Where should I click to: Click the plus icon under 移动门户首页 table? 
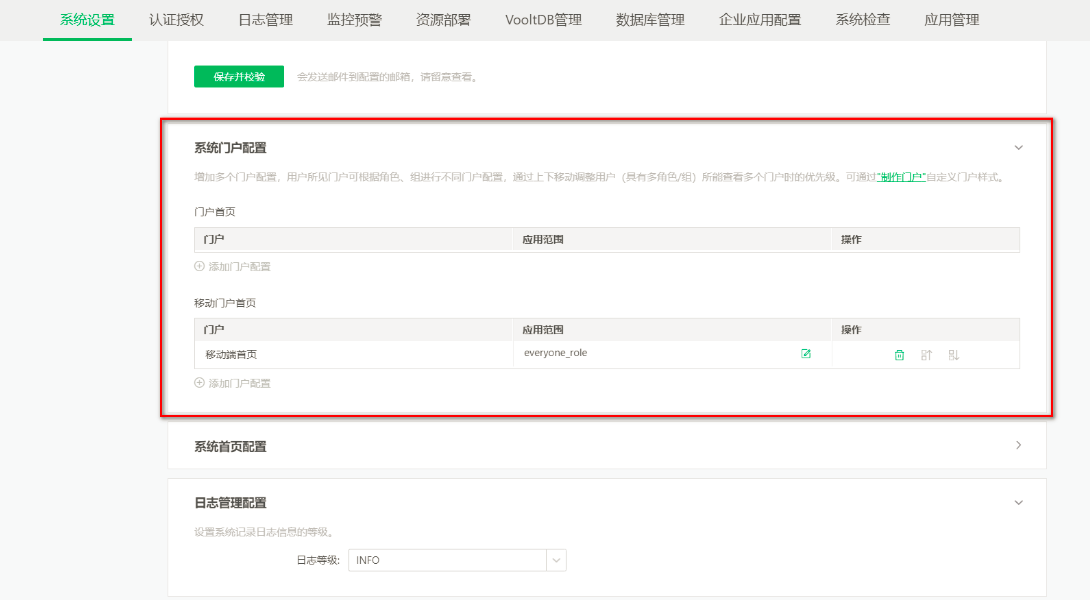200,383
